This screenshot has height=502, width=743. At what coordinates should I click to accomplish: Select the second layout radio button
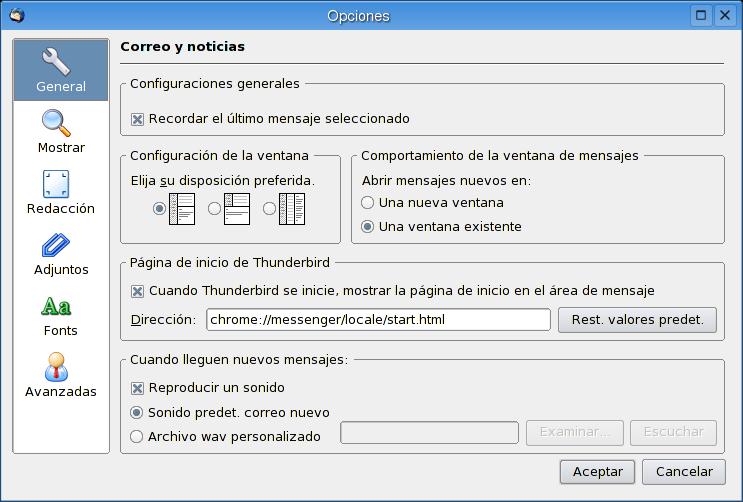(x=214, y=209)
